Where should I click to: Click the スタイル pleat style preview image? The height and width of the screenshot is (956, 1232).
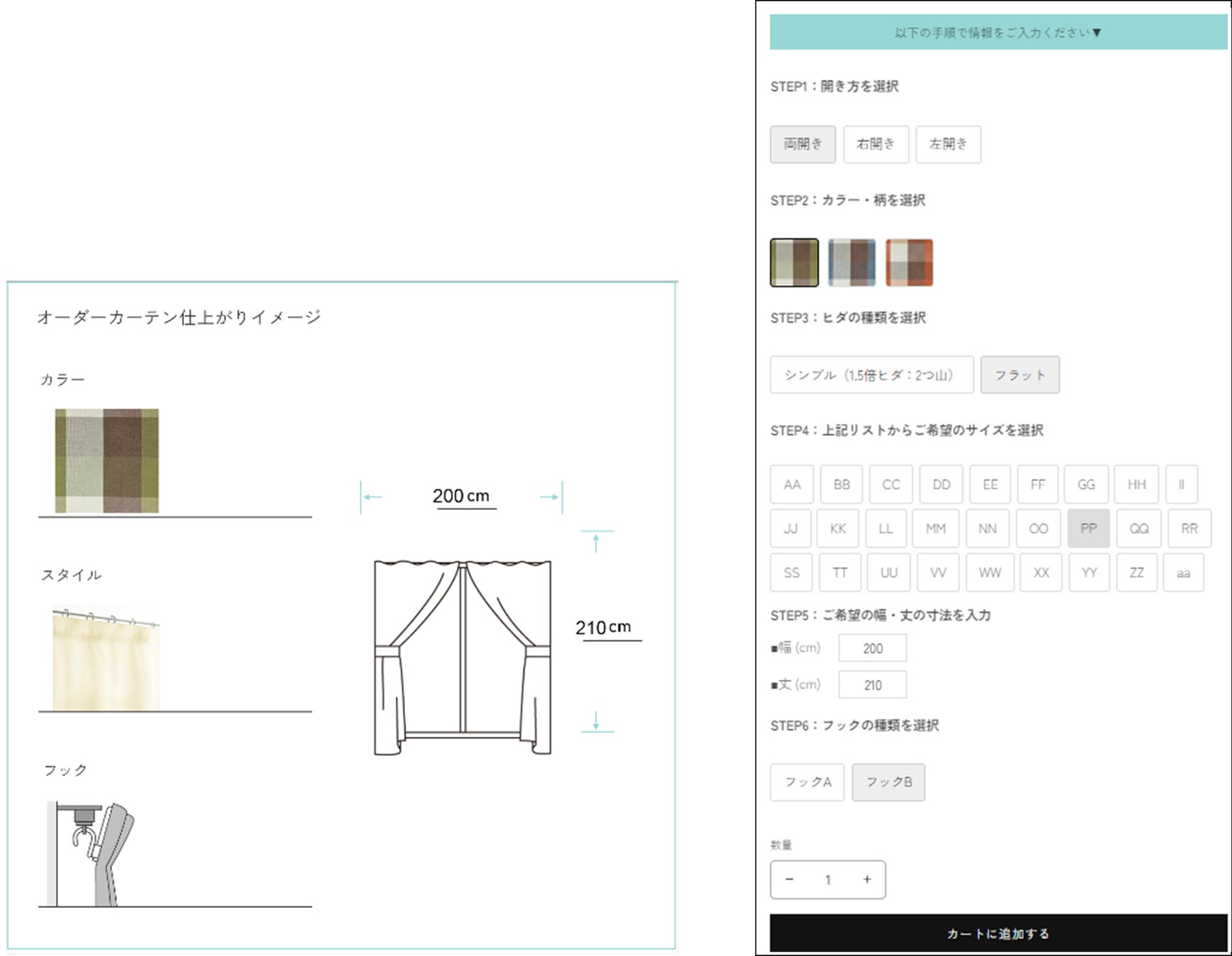[x=106, y=658]
